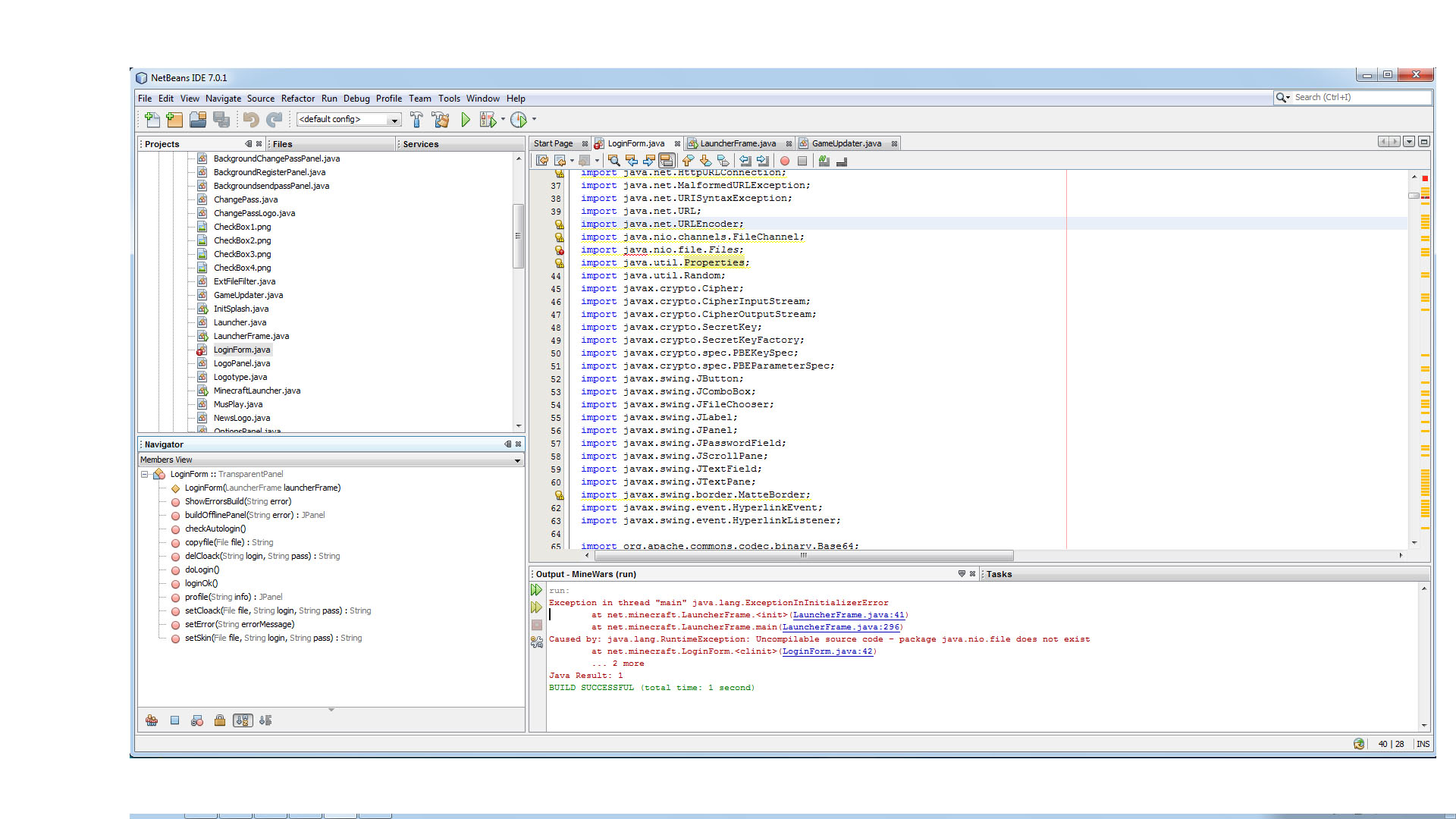
Task: Toggle Show Fields in Navigator
Action: coord(174,720)
